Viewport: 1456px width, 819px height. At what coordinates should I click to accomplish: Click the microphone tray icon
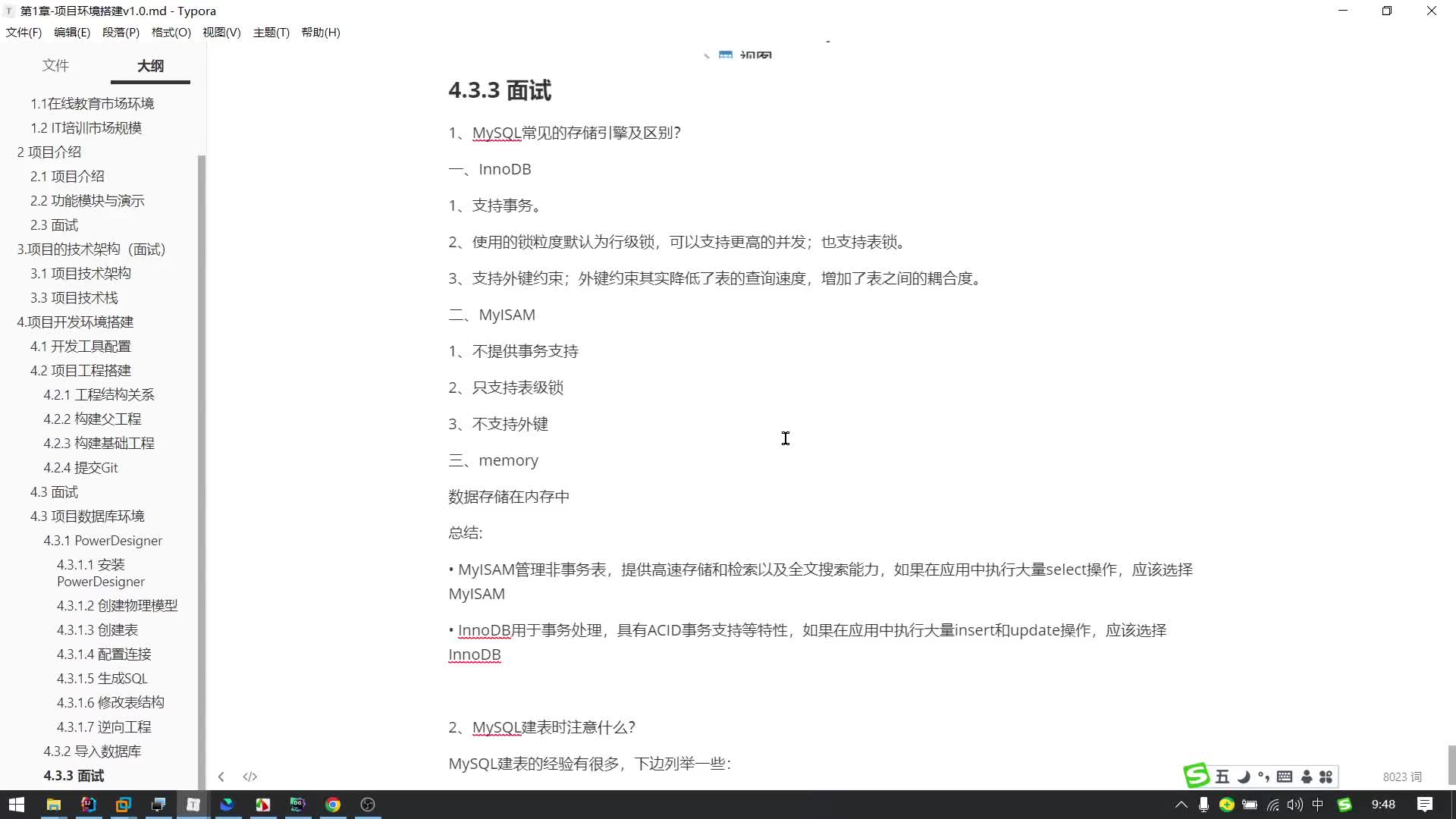(x=1203, y=805)
